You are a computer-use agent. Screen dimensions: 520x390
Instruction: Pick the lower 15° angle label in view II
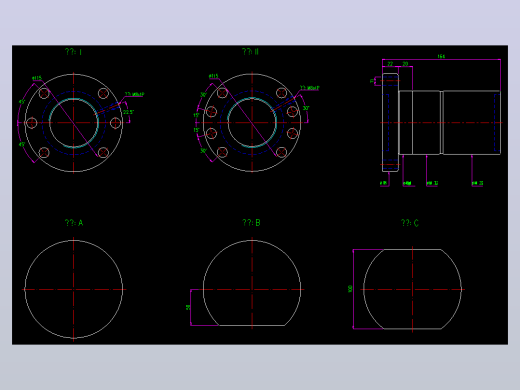(196, 130)
